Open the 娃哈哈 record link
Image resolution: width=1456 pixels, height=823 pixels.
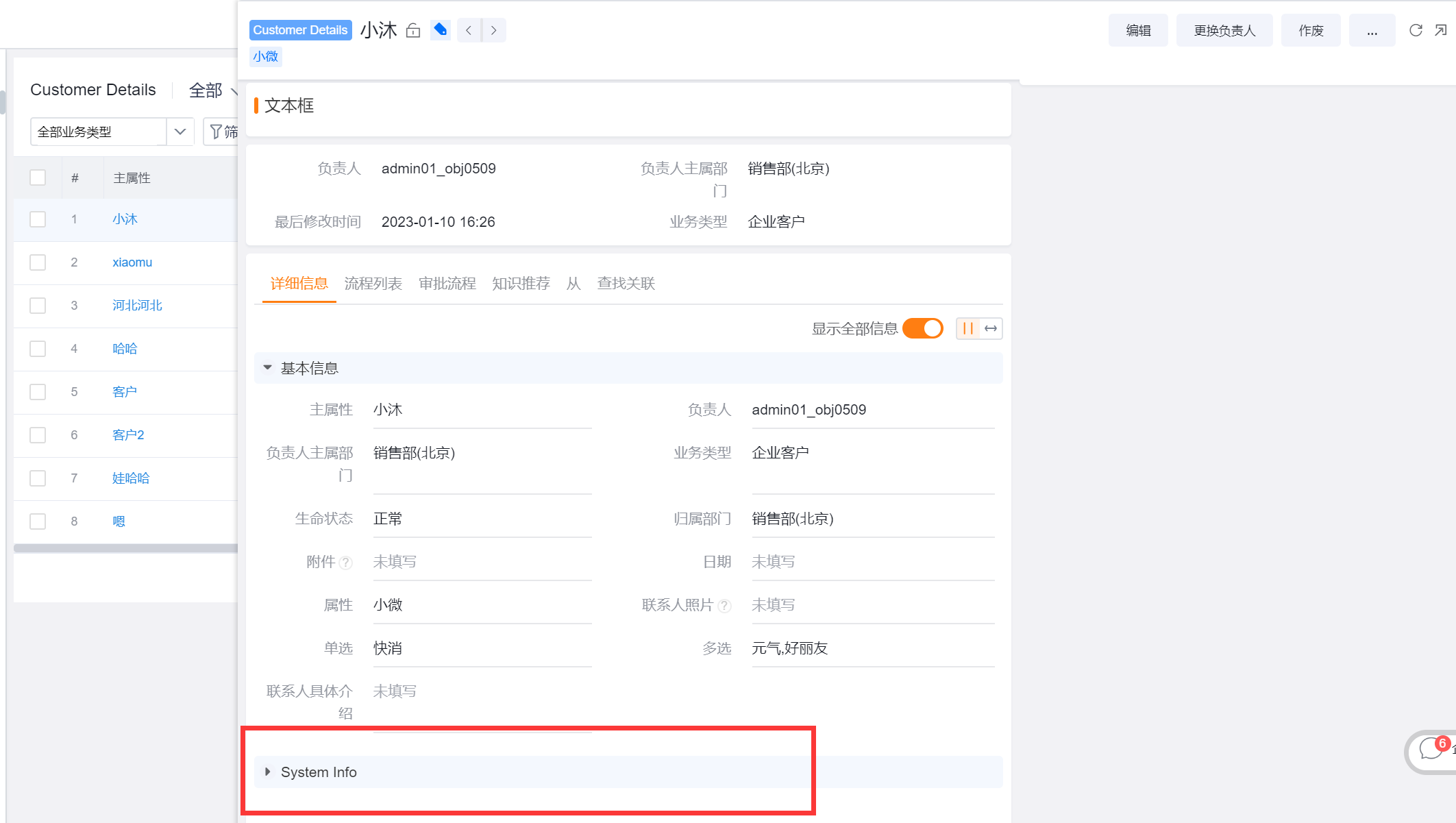[131, 478]
